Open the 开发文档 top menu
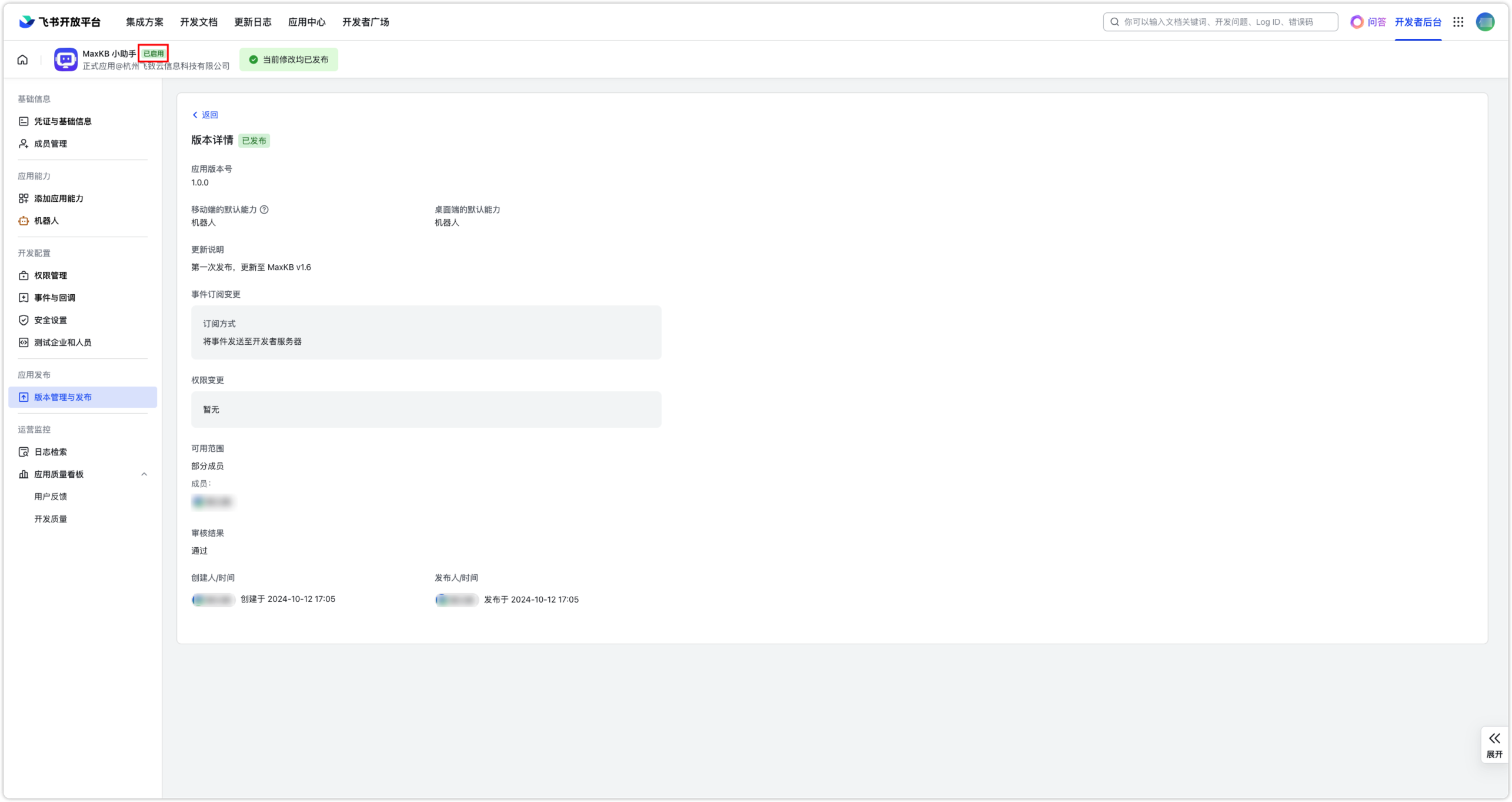 pyautogui.click(x=198, y=22)
